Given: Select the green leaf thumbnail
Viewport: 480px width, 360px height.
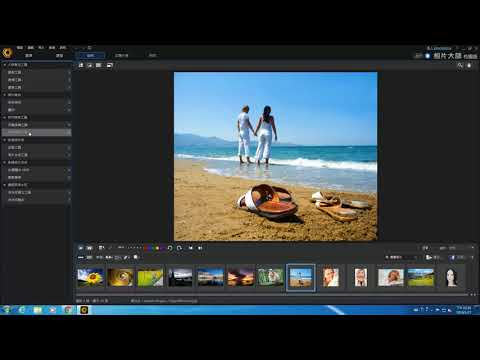Looking at the screenshot, I should [150, 278].
